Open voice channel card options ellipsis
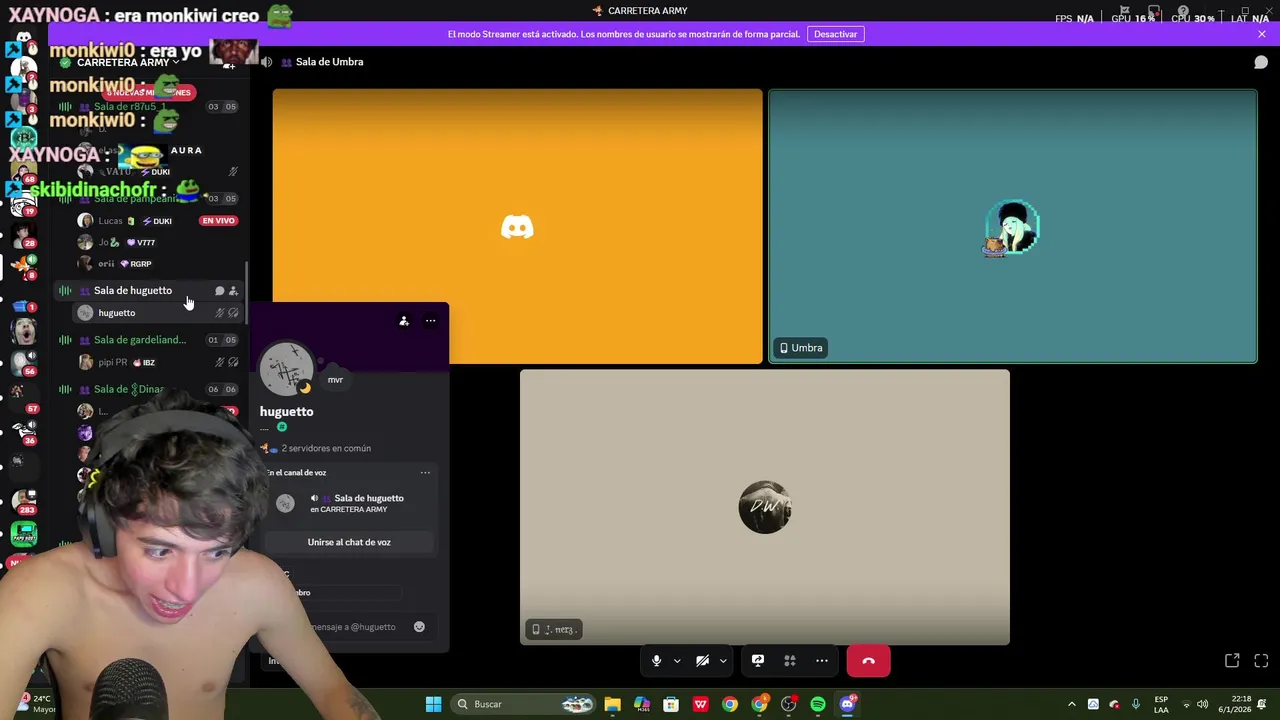The image size is (1280, 720). point(425,473)
